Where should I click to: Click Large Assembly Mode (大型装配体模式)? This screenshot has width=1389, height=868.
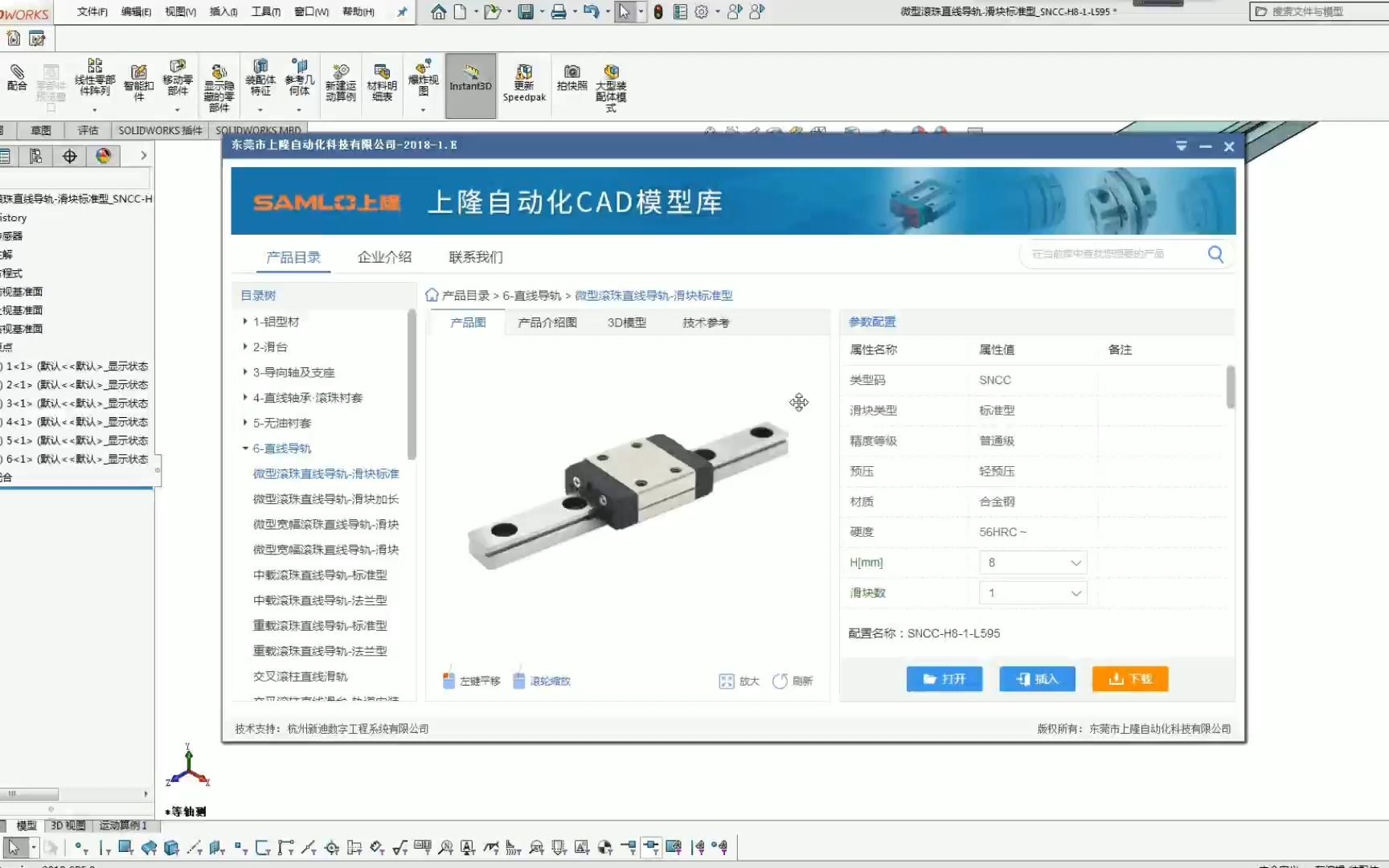[611, 88]
